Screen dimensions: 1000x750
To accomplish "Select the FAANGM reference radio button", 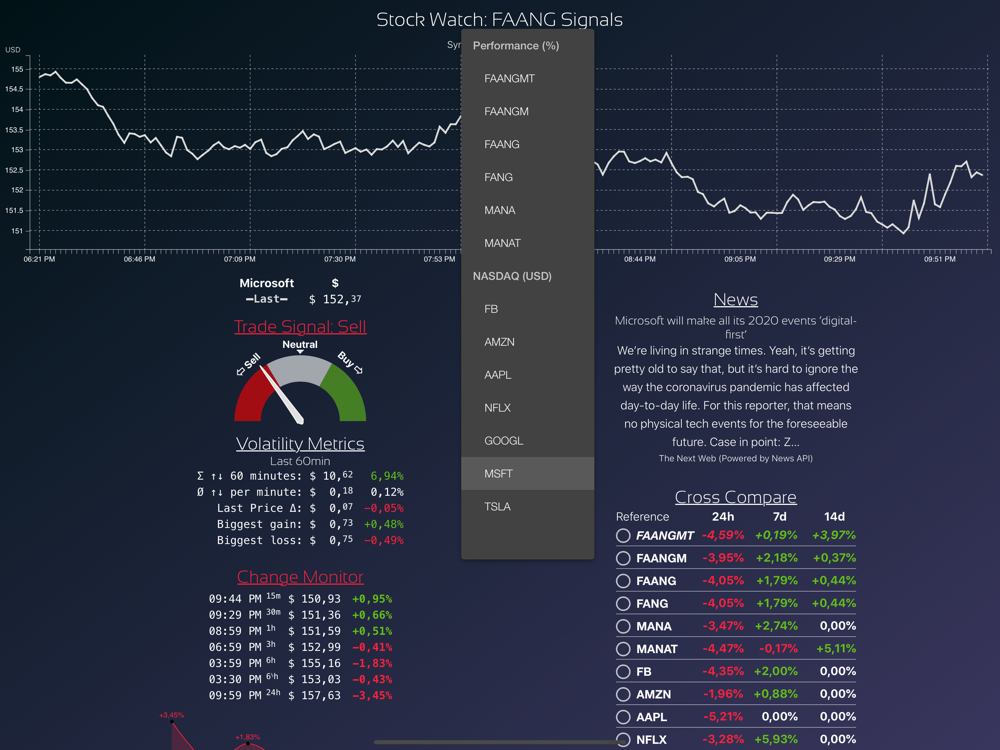I will point(623,559).
